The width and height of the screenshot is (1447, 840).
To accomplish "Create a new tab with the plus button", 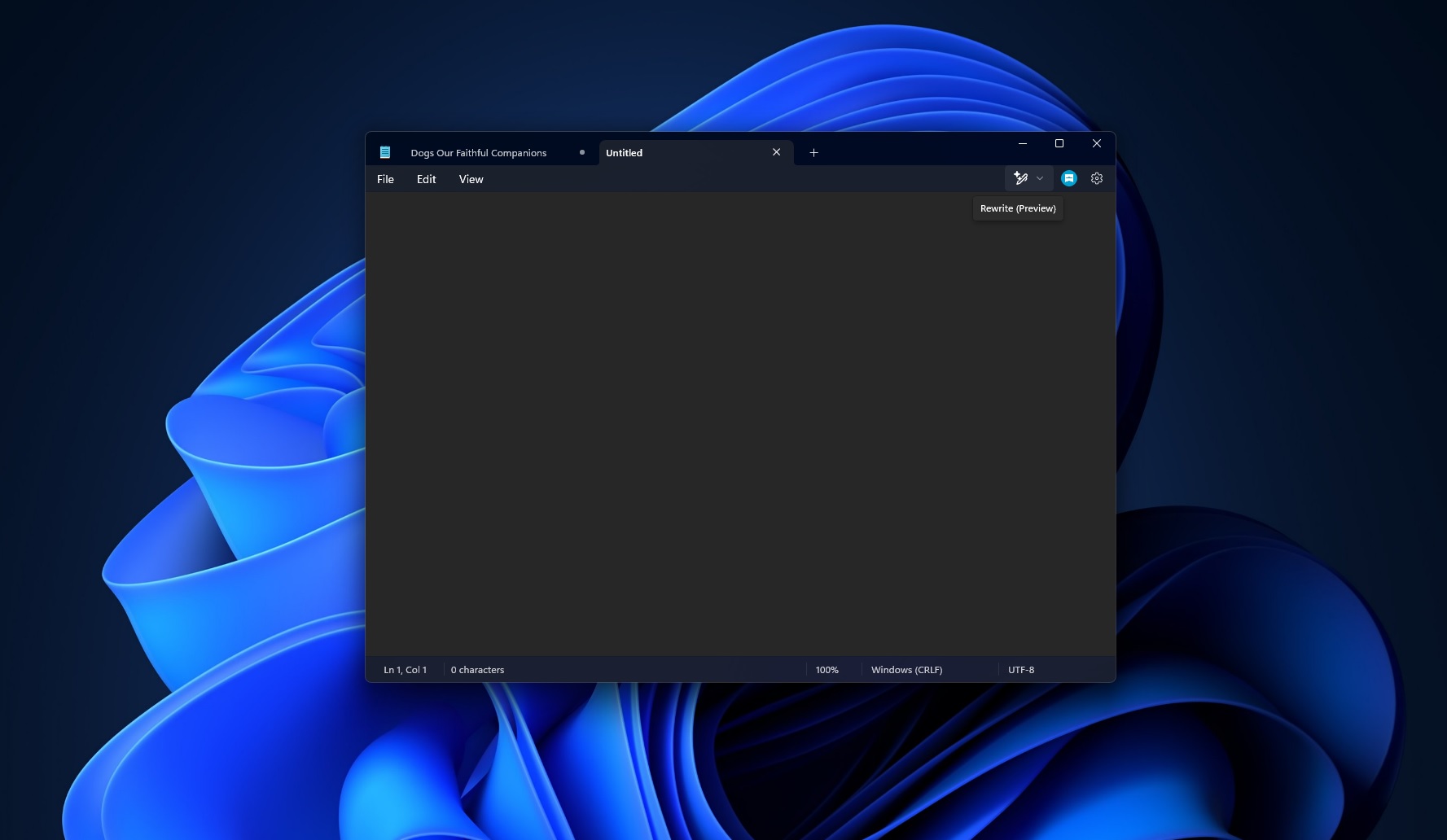I will pos(813,152).
